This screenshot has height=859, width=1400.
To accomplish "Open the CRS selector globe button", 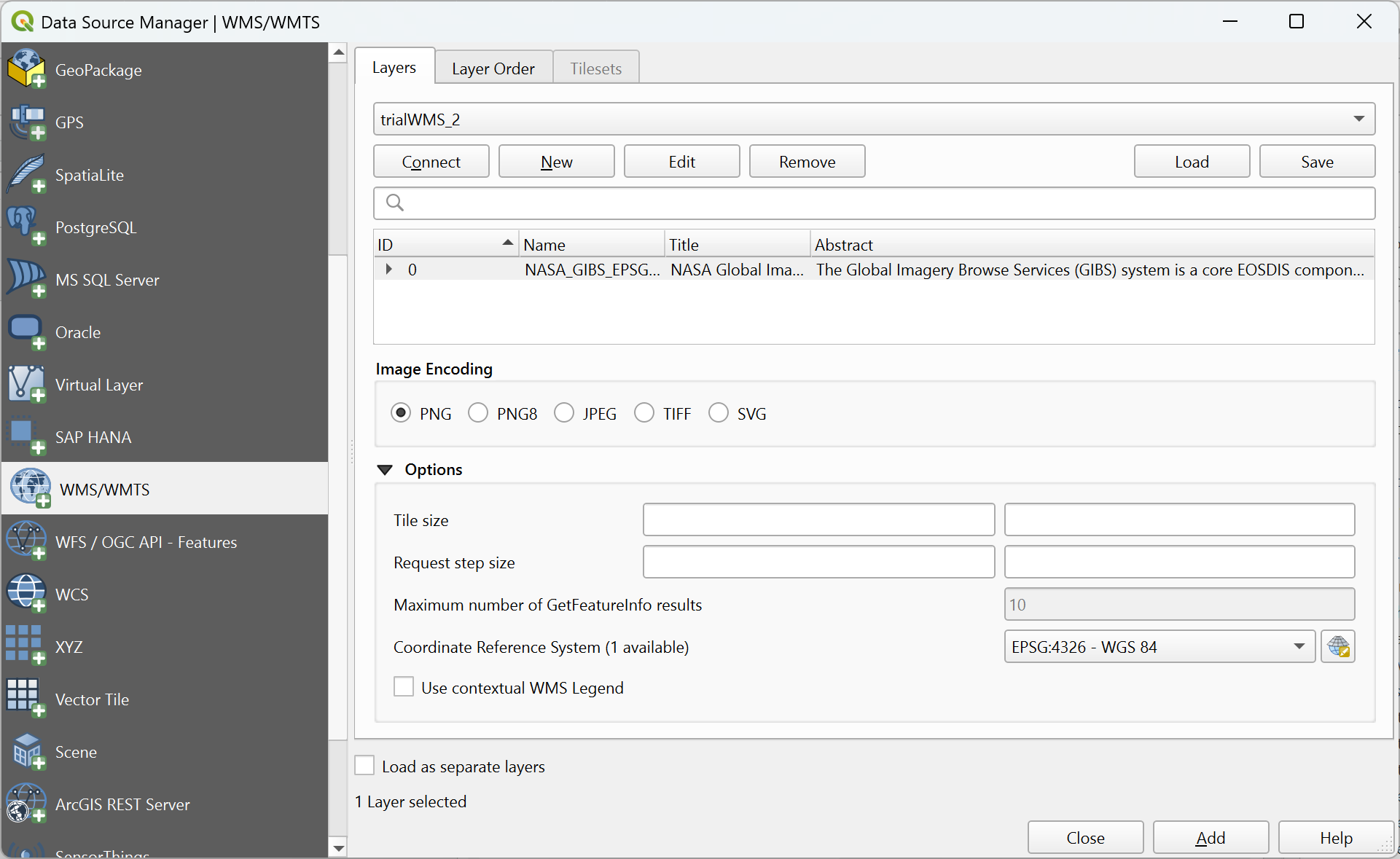I will click(1338, 646).
